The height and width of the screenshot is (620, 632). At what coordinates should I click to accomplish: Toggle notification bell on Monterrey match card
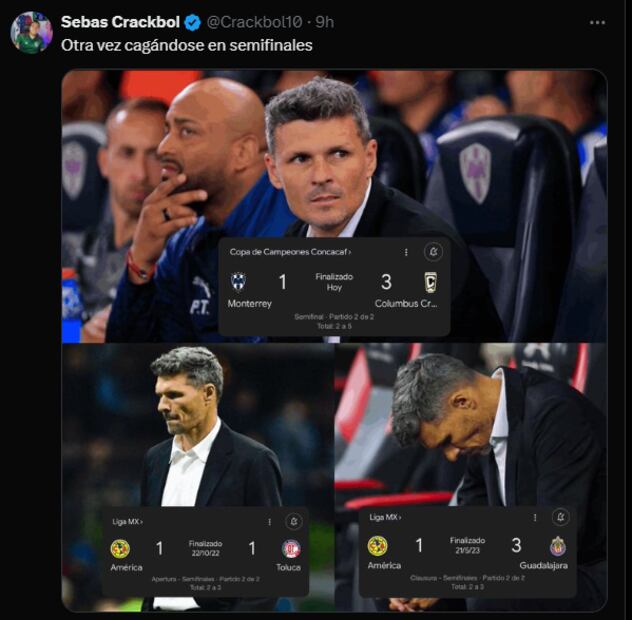point(433,252)
